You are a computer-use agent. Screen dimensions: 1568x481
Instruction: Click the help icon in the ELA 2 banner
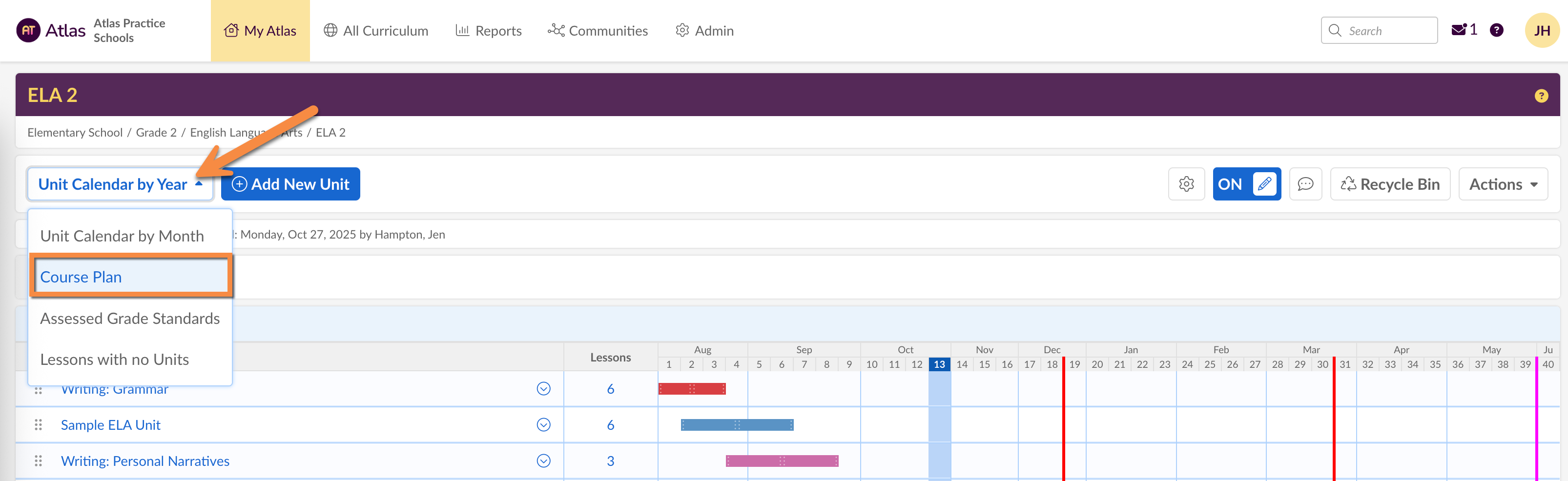[1541, 95]
